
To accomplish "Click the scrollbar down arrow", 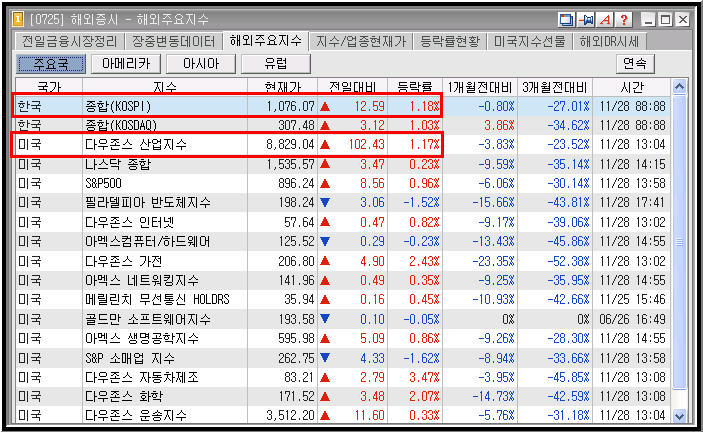I will point(680,416).
